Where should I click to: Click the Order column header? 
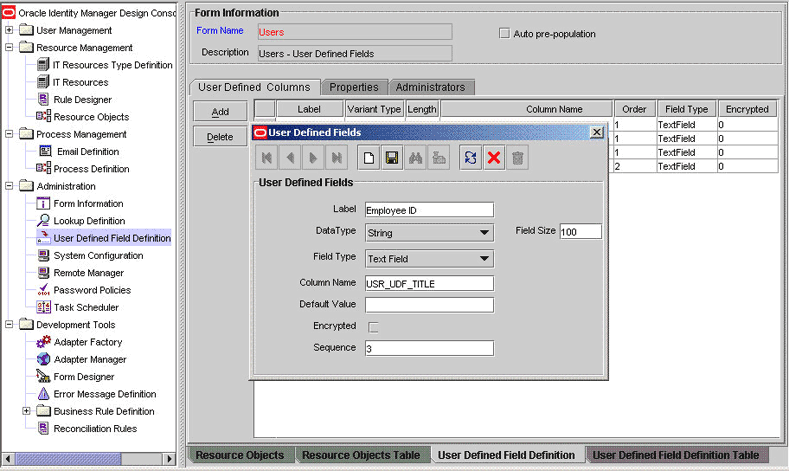pyautogui.click(x=634, y=109)
